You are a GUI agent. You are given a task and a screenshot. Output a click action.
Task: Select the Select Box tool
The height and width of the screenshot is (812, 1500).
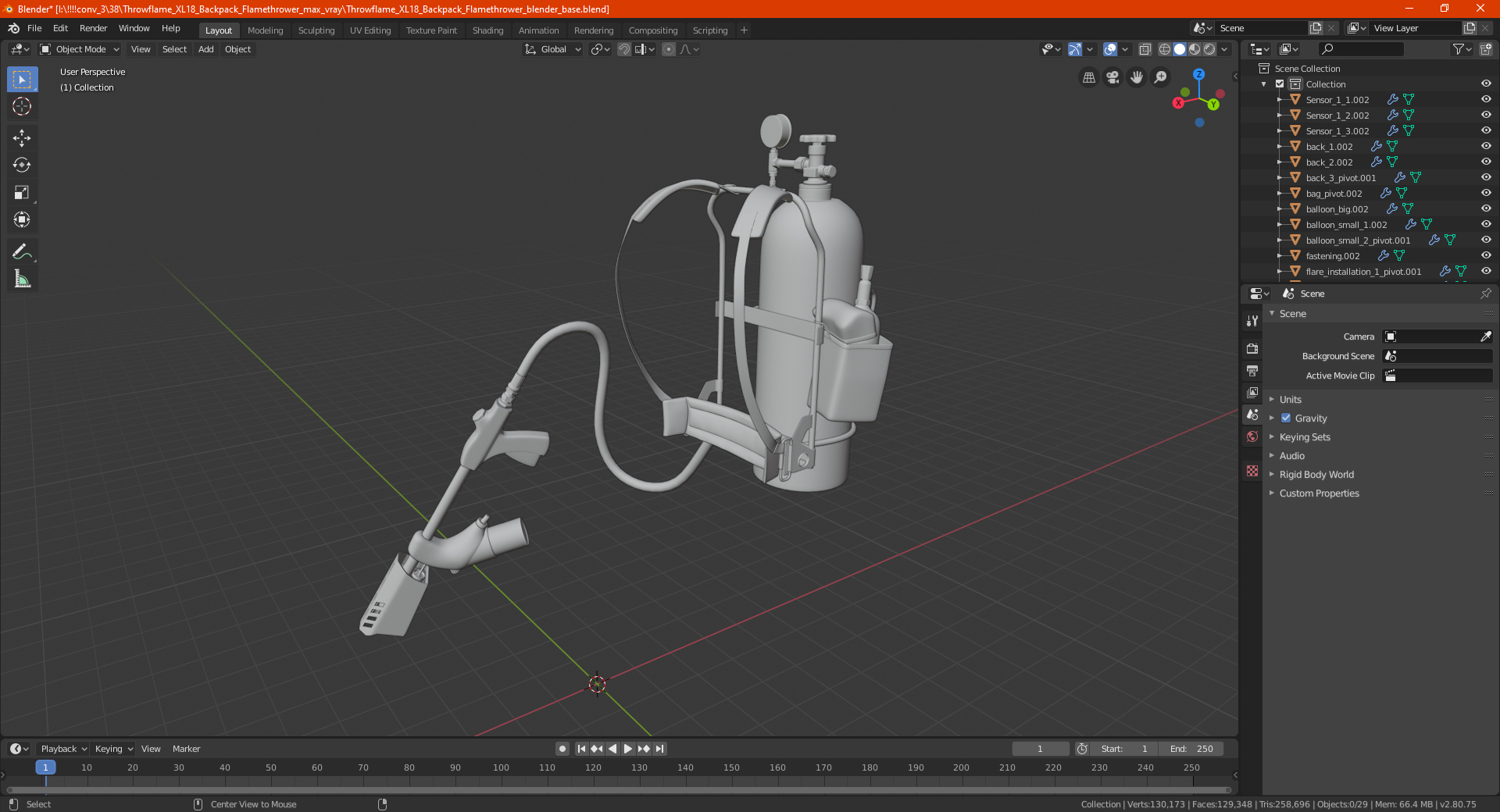[x=22, y=80]
